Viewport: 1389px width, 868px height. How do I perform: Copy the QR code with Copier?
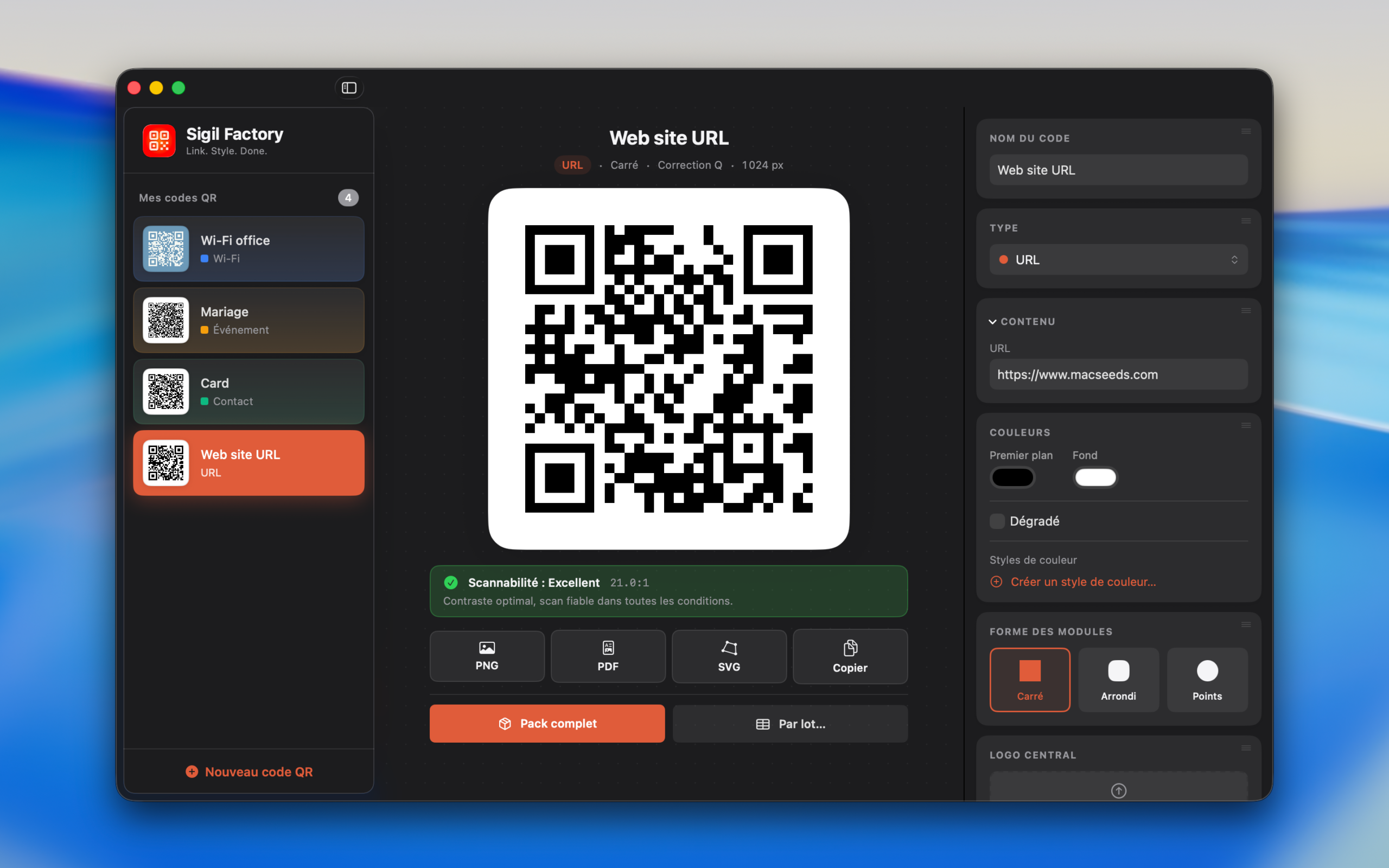coord(850,656)
